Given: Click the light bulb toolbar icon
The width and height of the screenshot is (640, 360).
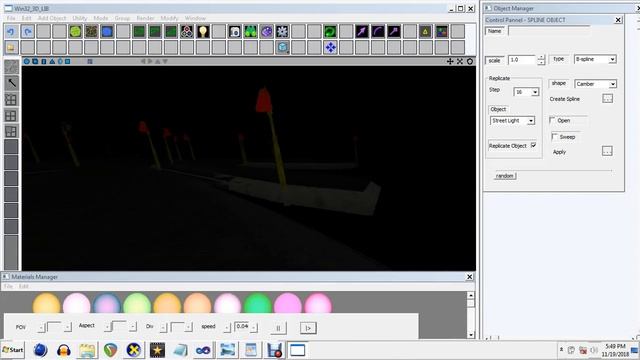Looking at the screenshot, I should click(x=202, y=31).
